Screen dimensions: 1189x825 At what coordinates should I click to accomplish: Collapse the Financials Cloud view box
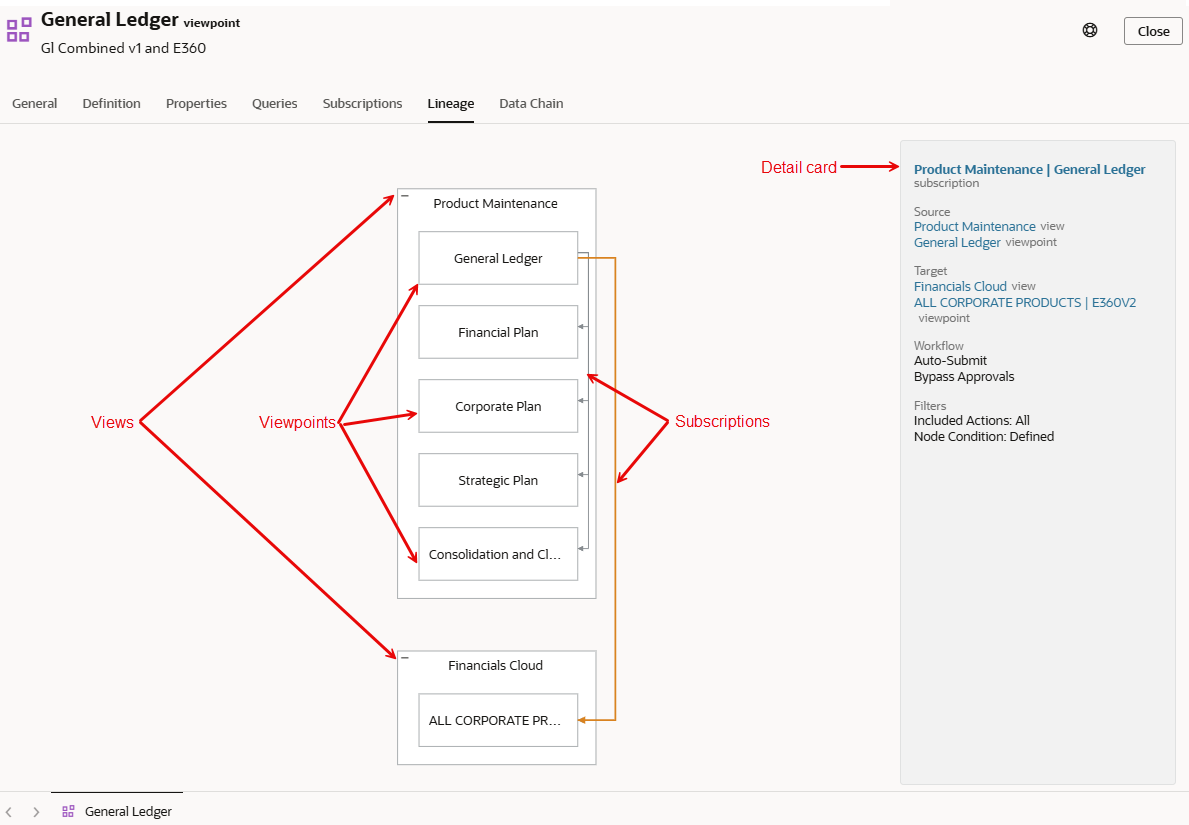(x=405, y=658)
